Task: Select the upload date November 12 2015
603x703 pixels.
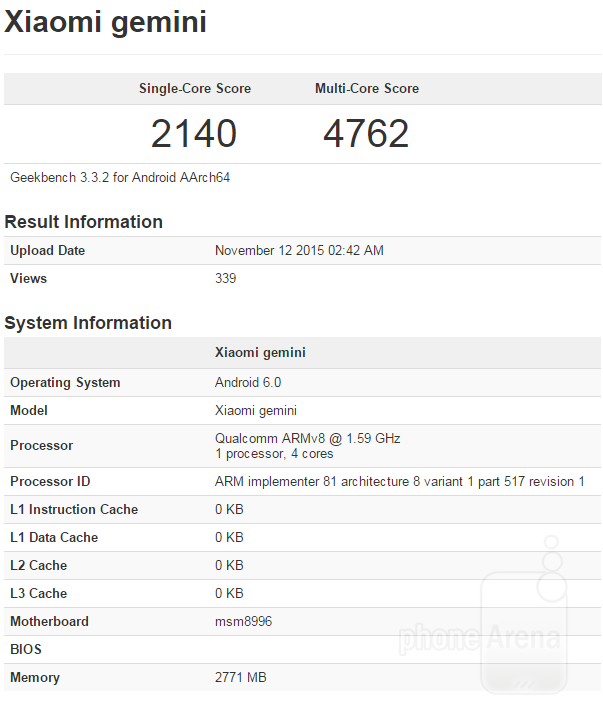Action: tap(299, 251)
